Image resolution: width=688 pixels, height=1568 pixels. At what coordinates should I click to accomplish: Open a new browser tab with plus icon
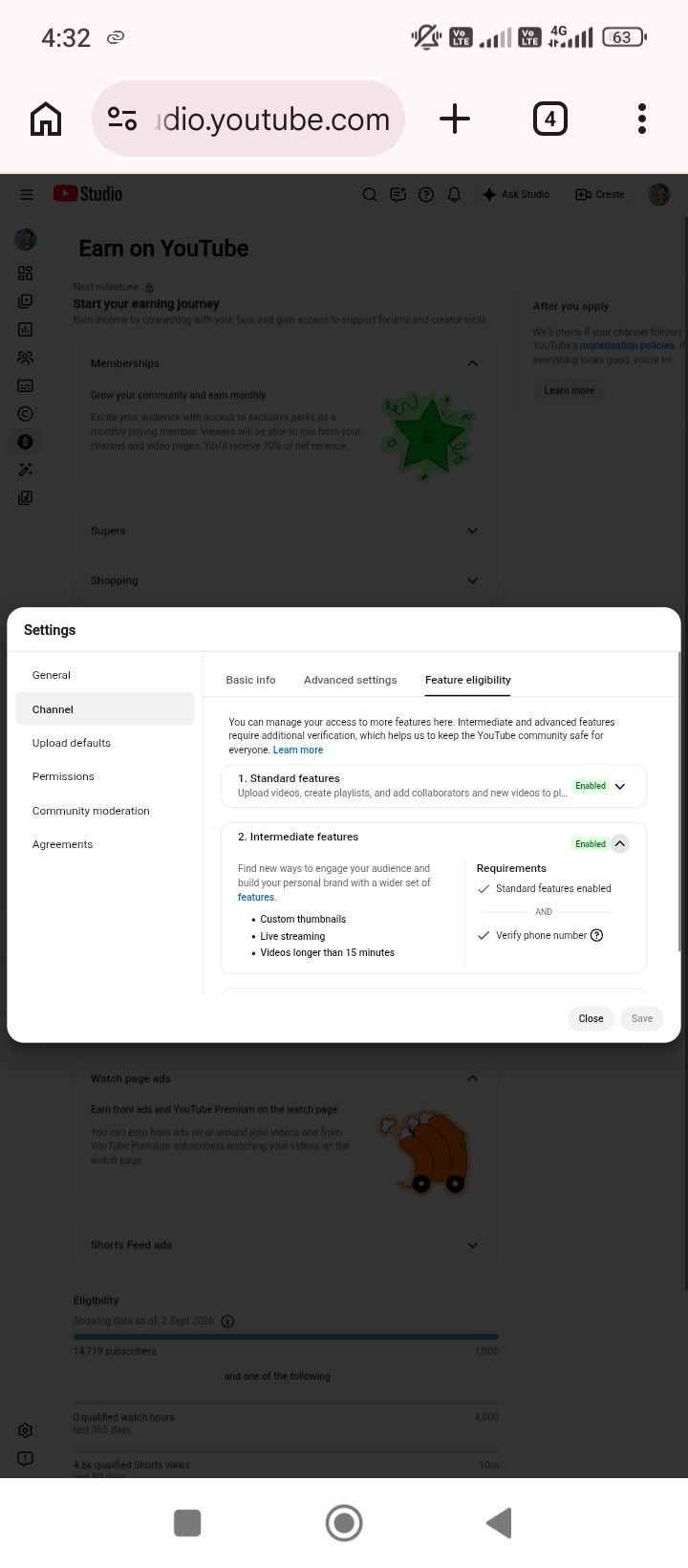455,120
